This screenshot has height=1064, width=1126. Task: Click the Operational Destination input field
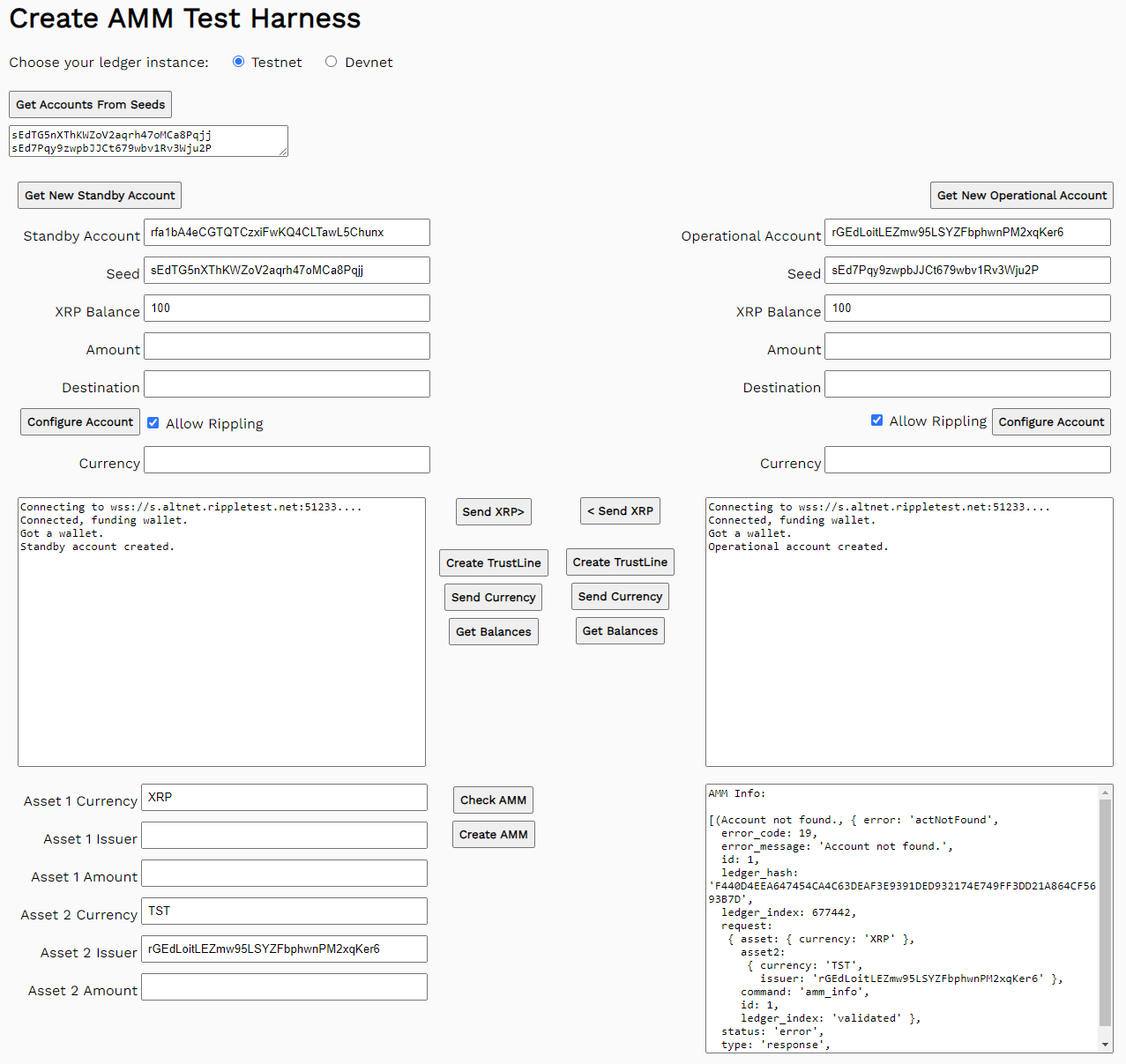coord(967,384)
